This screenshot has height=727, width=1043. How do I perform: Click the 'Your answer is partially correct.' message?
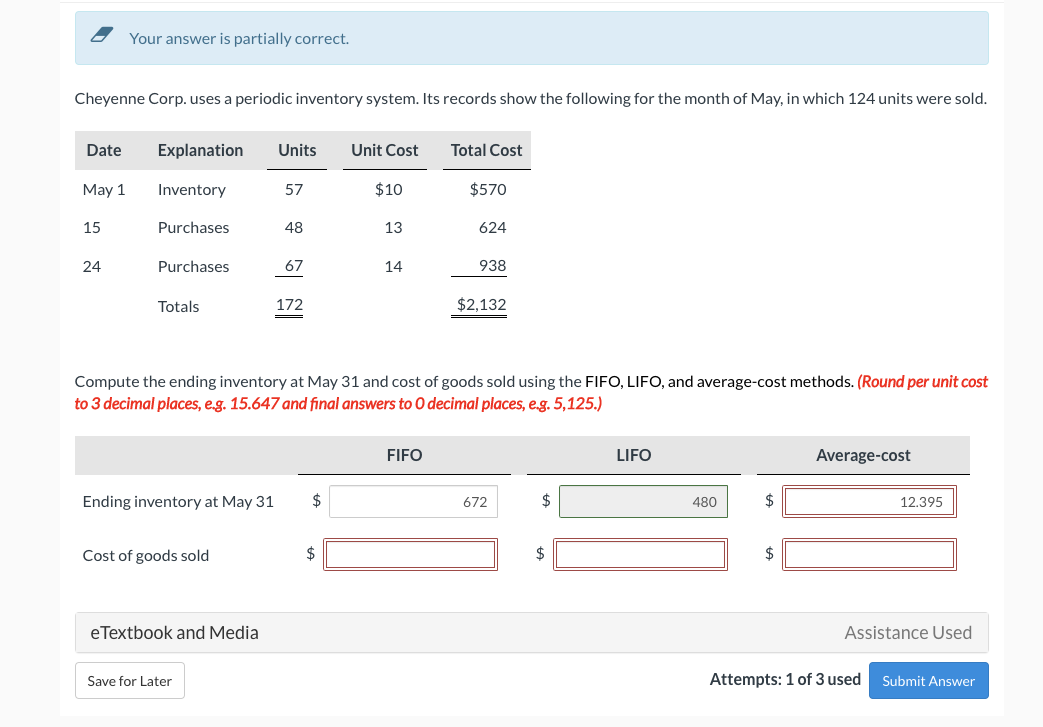click(x=239, y=39)
